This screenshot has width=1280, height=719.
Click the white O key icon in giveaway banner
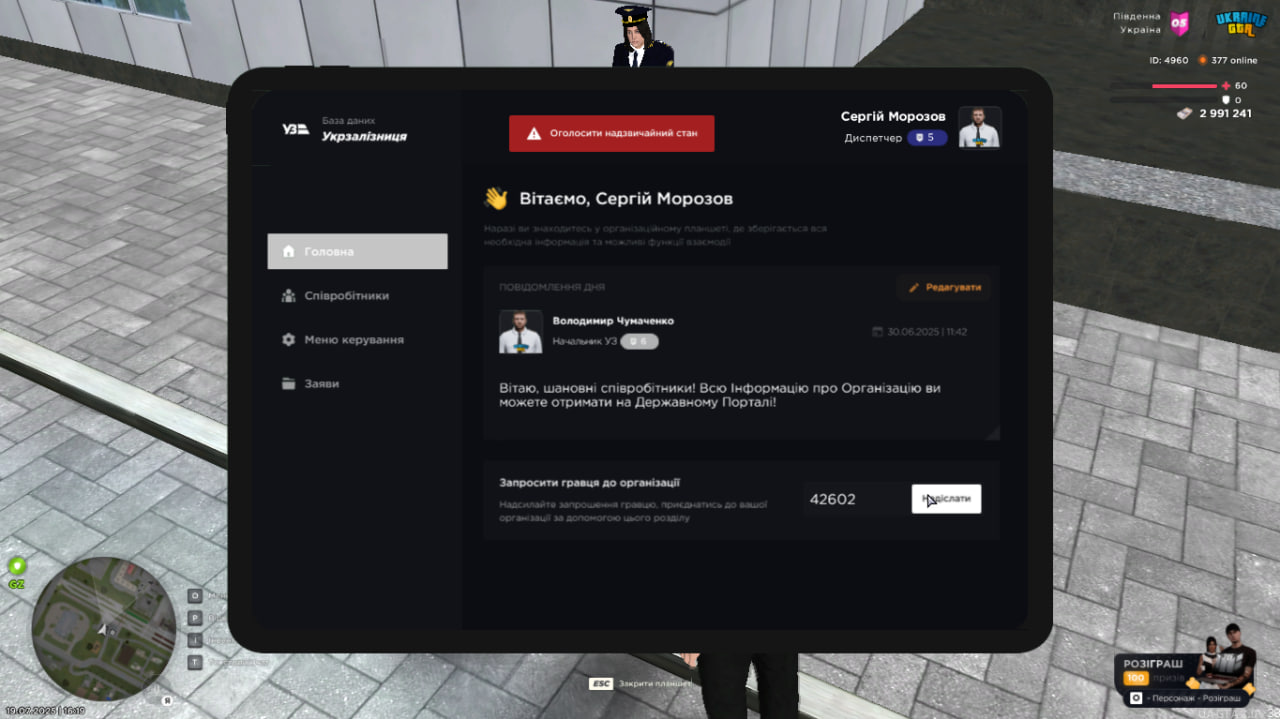1136,698
